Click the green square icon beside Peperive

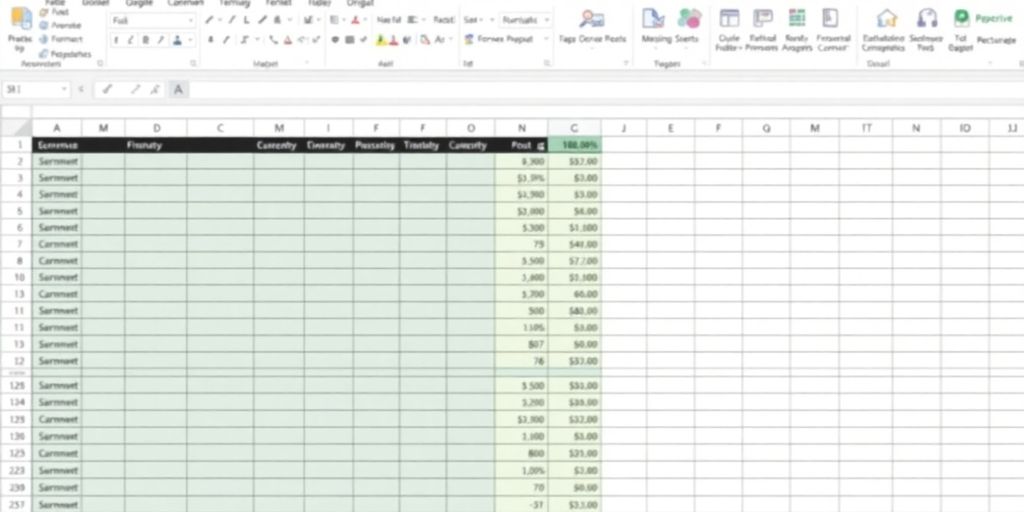(961, 18)
